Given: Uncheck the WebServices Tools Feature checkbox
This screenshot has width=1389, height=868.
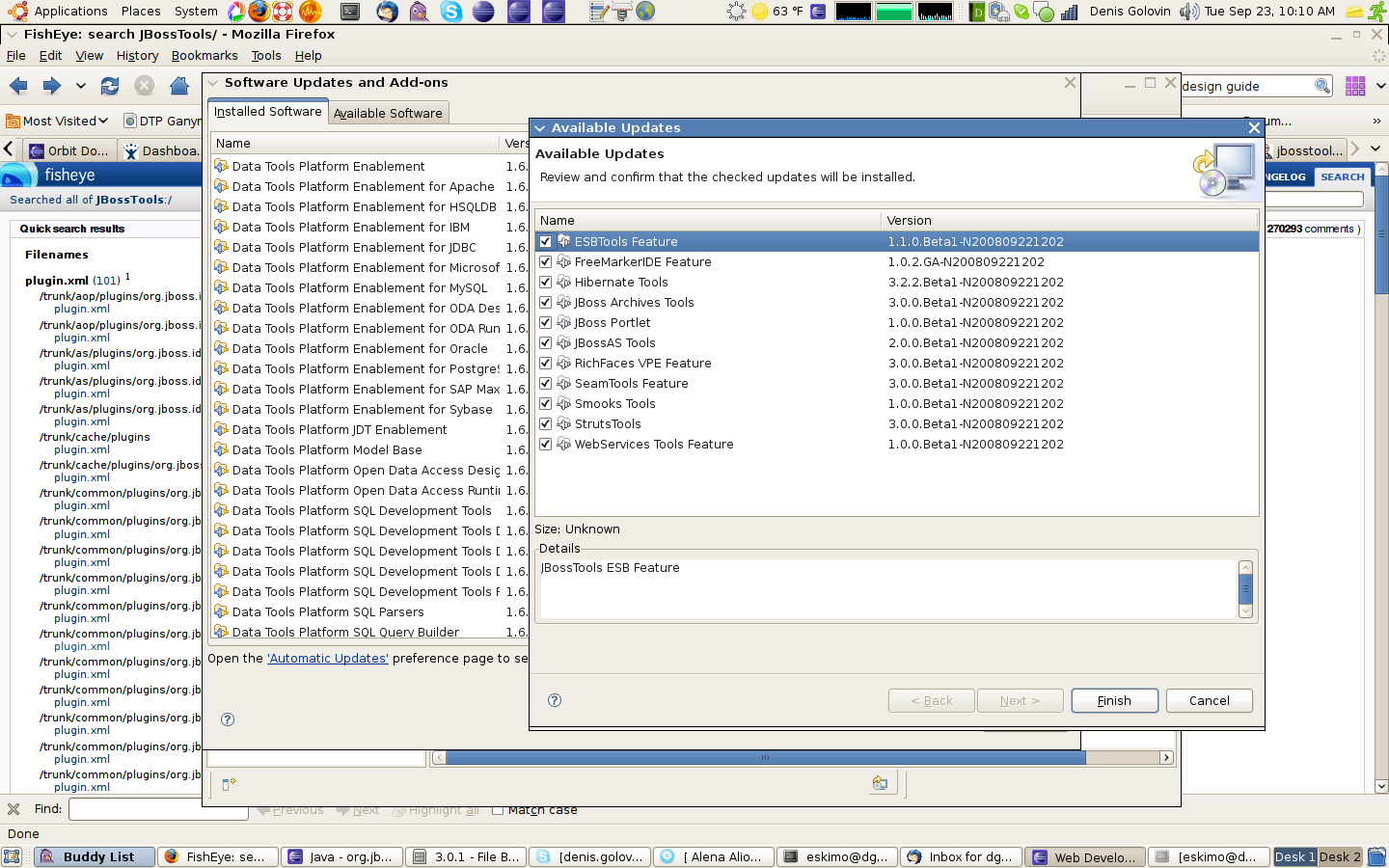Looking at the screenshot, I should point(546,444).
